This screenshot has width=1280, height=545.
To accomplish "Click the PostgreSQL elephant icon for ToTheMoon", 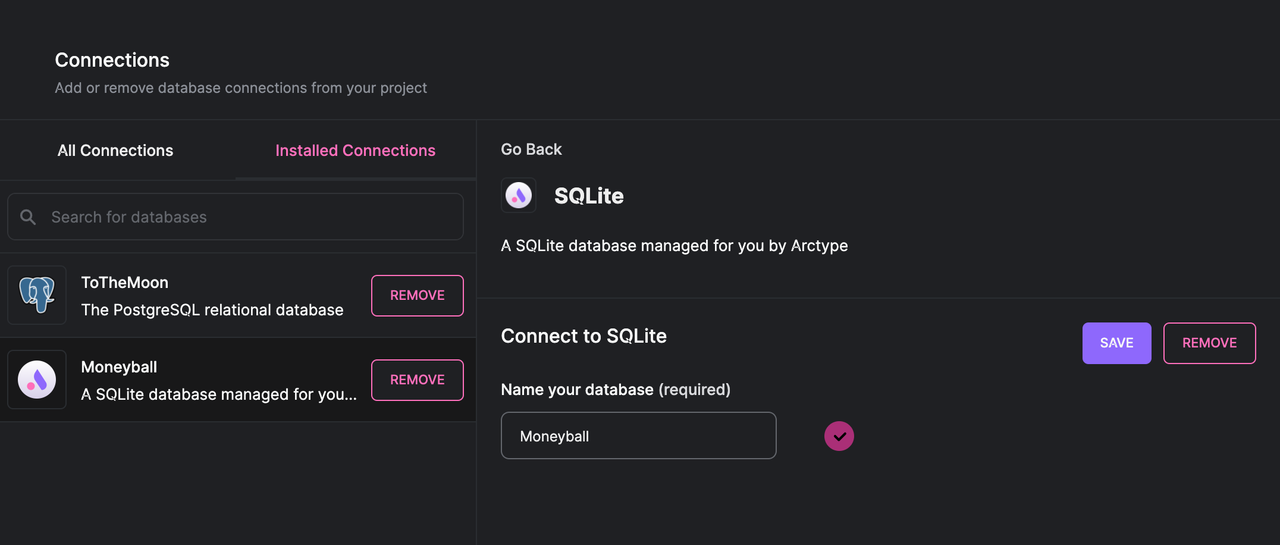I will (x=37, y=295).
